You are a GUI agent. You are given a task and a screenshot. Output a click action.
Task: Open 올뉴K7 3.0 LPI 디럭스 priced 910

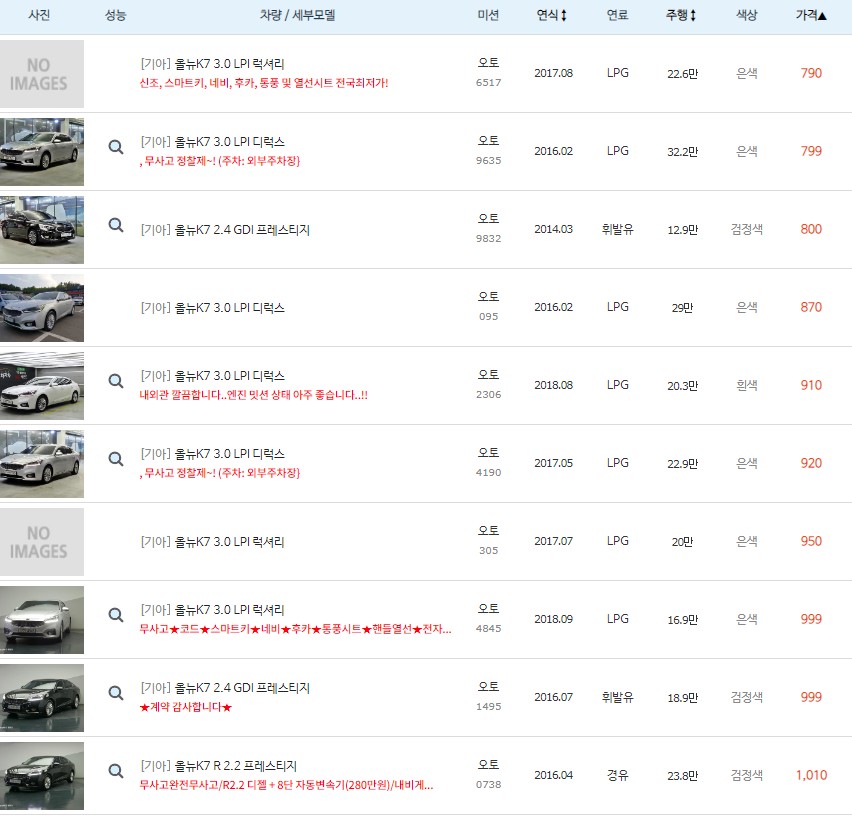coord(212,376)
